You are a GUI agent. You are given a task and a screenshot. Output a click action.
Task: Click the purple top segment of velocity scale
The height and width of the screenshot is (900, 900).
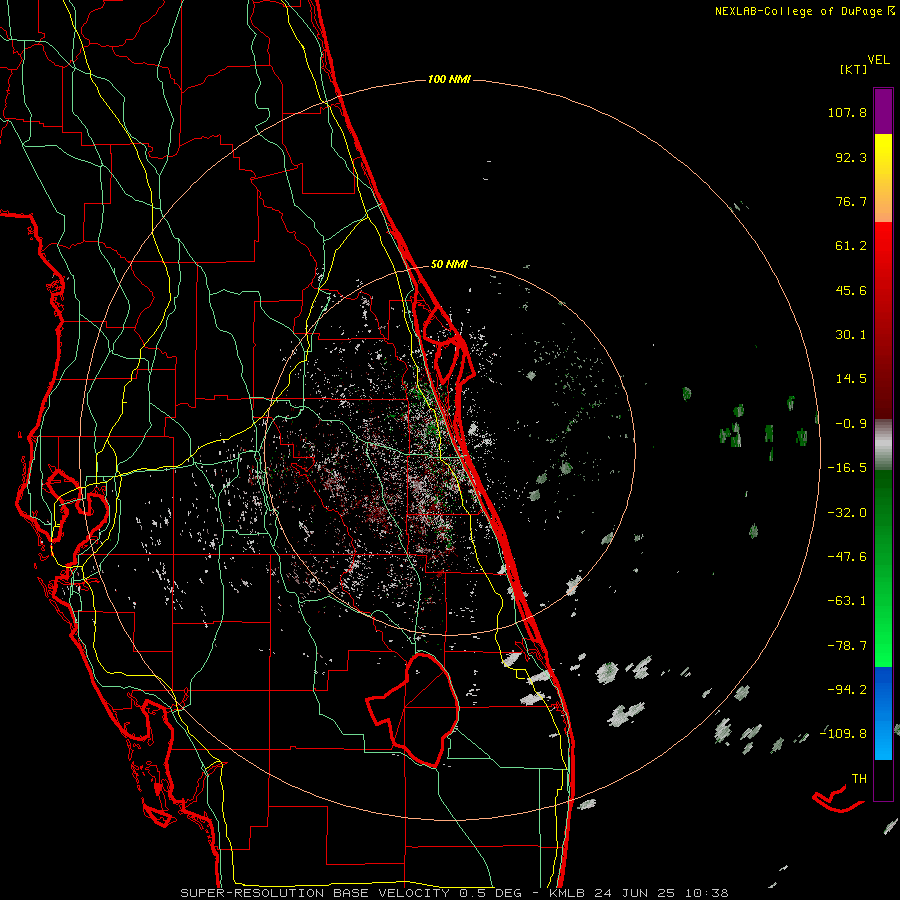(883, 111)
